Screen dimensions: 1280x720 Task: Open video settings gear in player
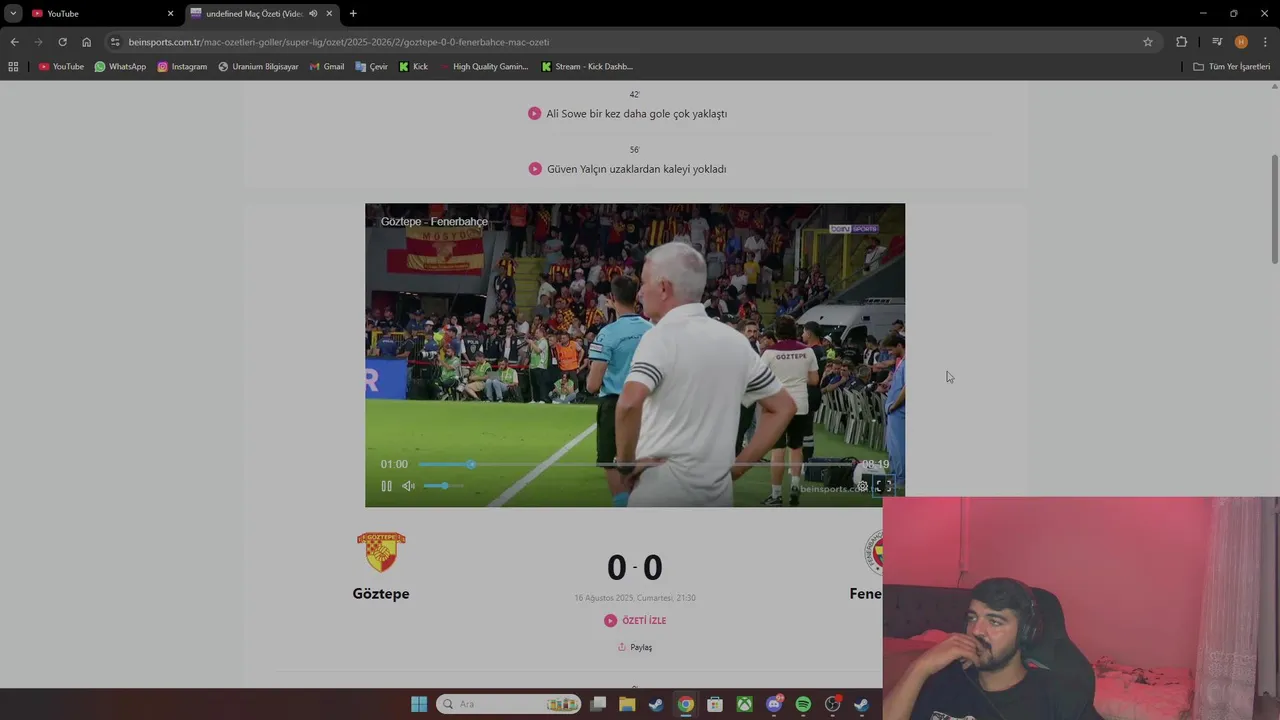(863, 486)
